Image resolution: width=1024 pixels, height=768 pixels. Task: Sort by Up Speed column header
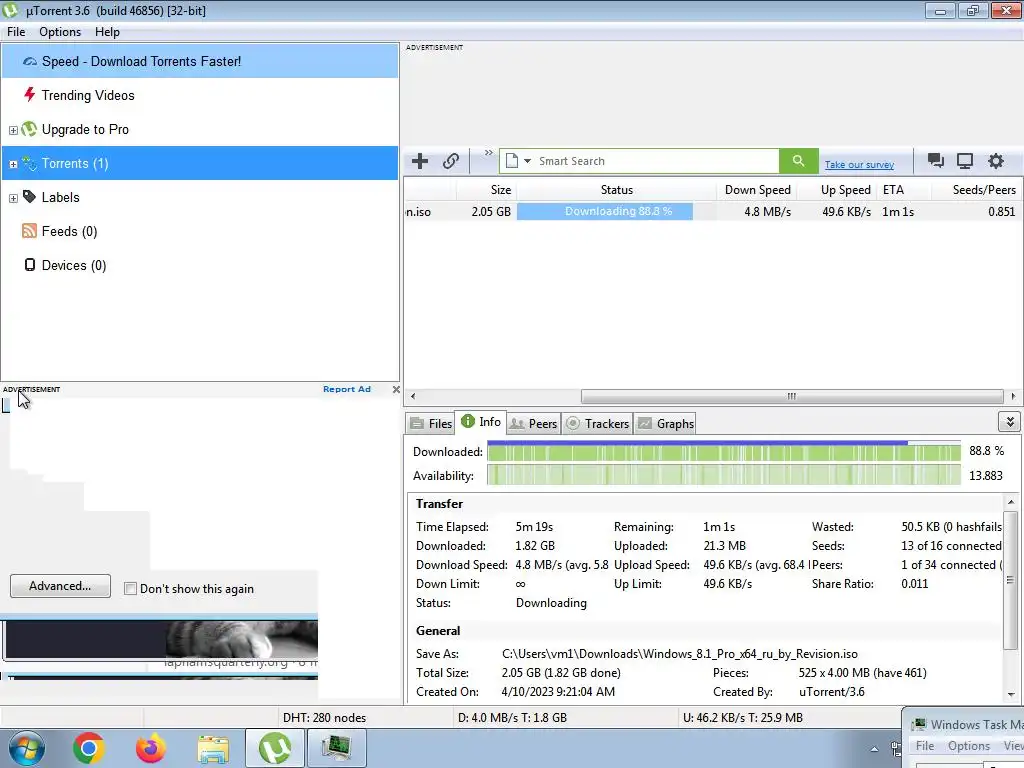click(x=837, y=190)
